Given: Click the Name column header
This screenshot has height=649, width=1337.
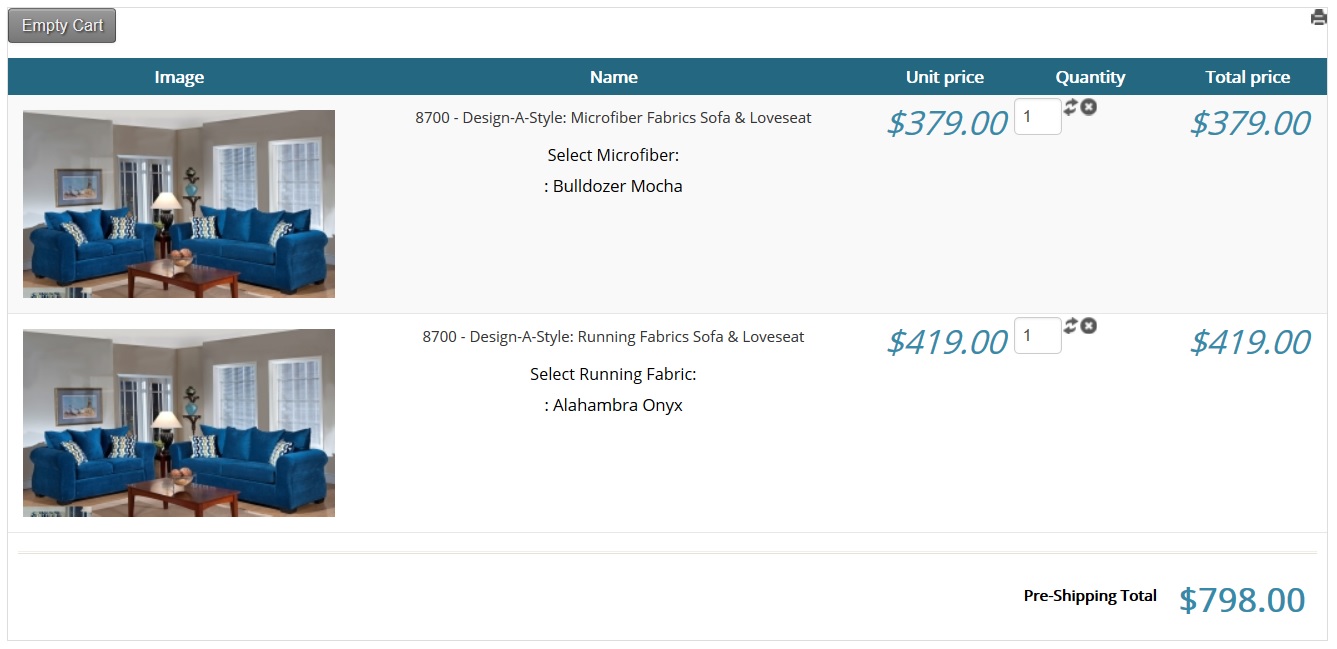Looking at the screenshot, I should pos(613,77).
